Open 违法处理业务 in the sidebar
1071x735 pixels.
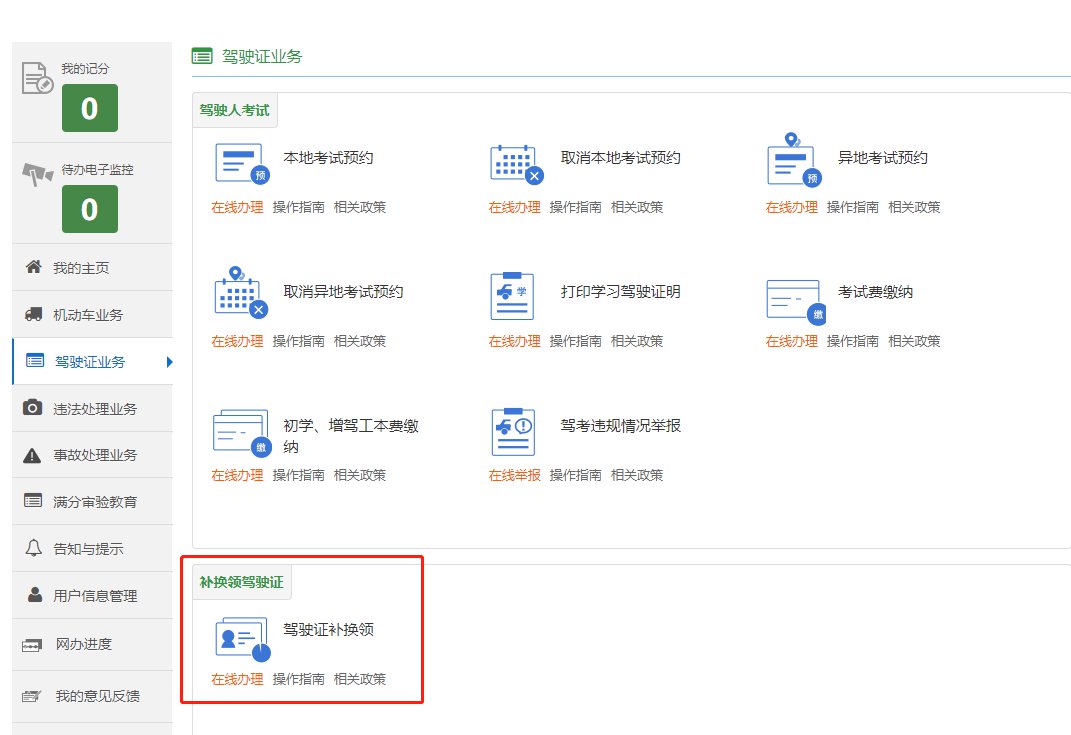point(94,408)
